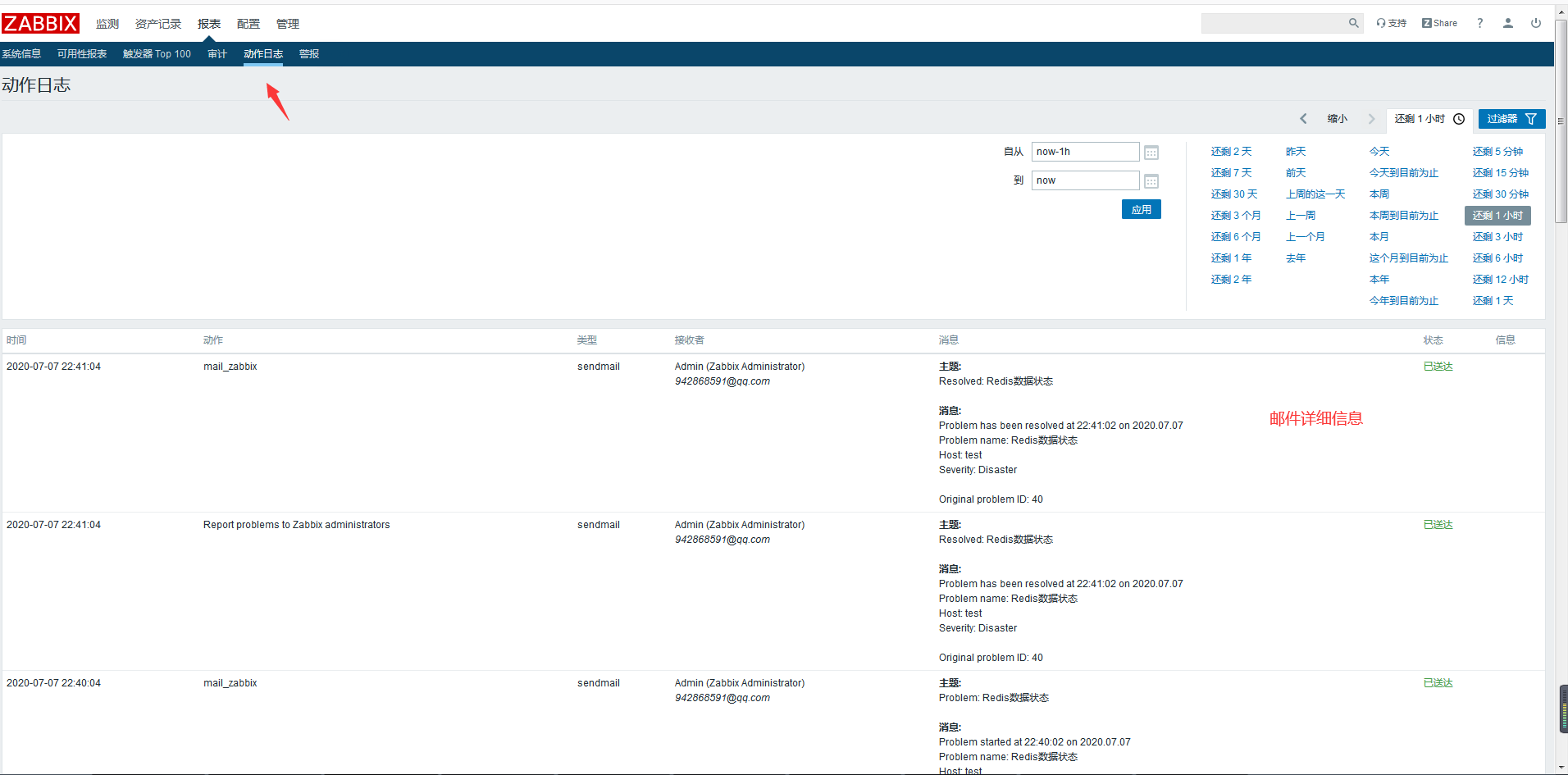The height and width of the screenshot is (775, 1568).
Task: Switch to the 审计 submenu tab
Action: 217,54
